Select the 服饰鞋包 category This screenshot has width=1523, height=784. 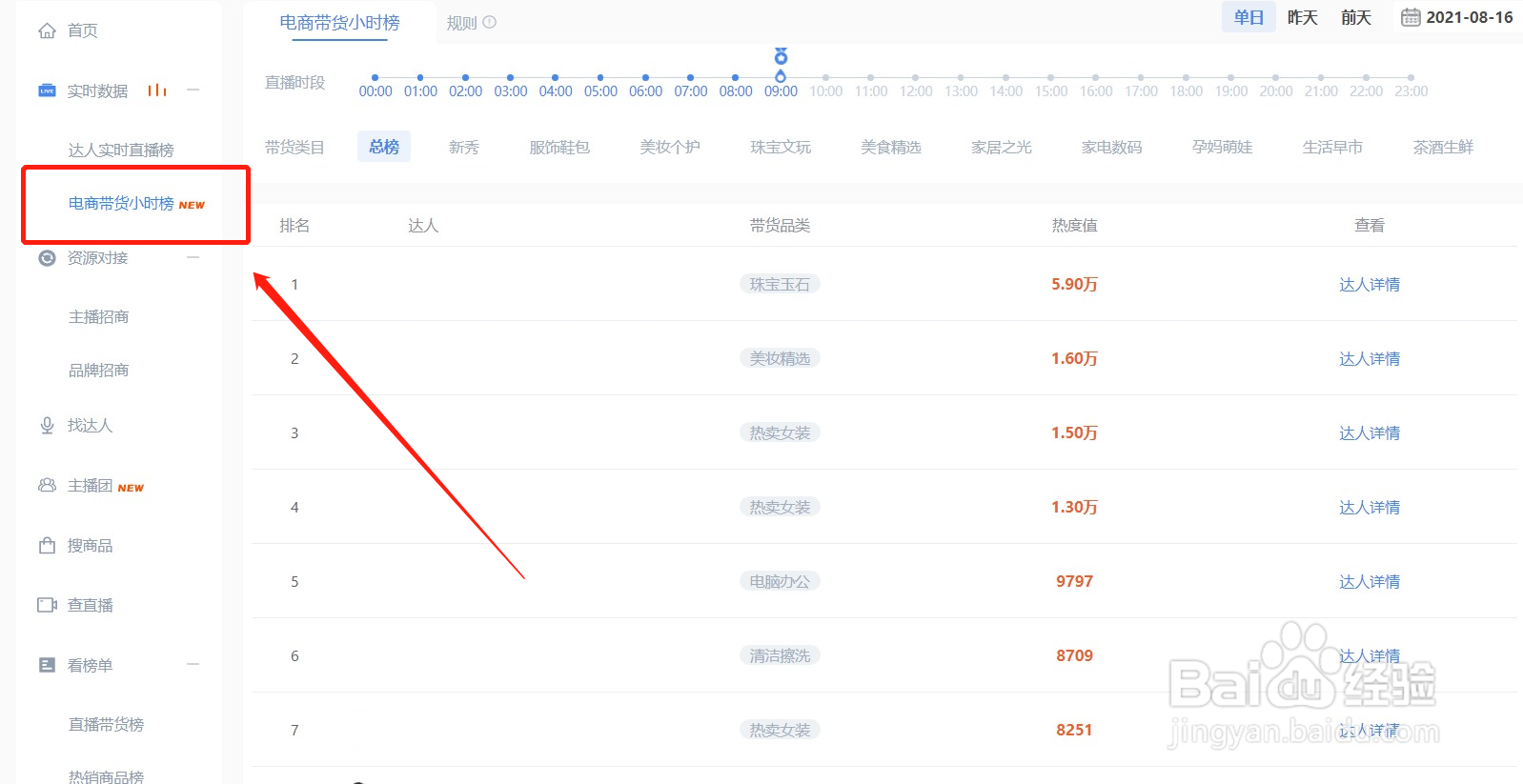click(x=559, y=147)
